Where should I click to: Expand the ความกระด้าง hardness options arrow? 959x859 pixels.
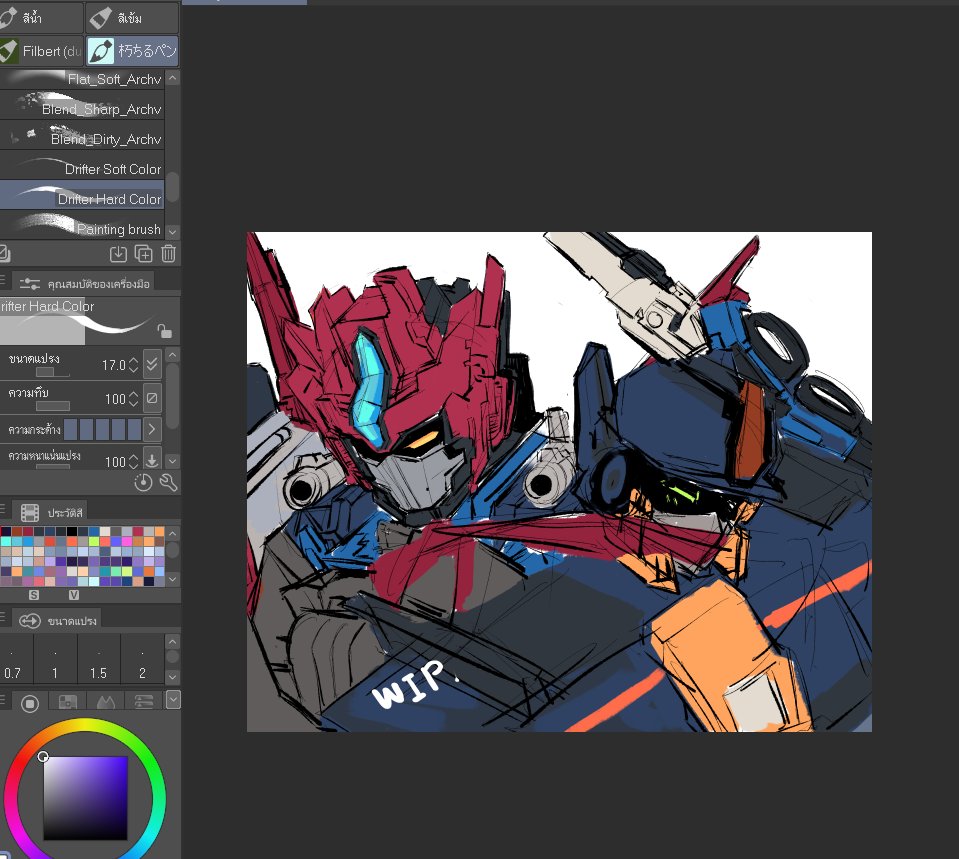coord(152,428)
